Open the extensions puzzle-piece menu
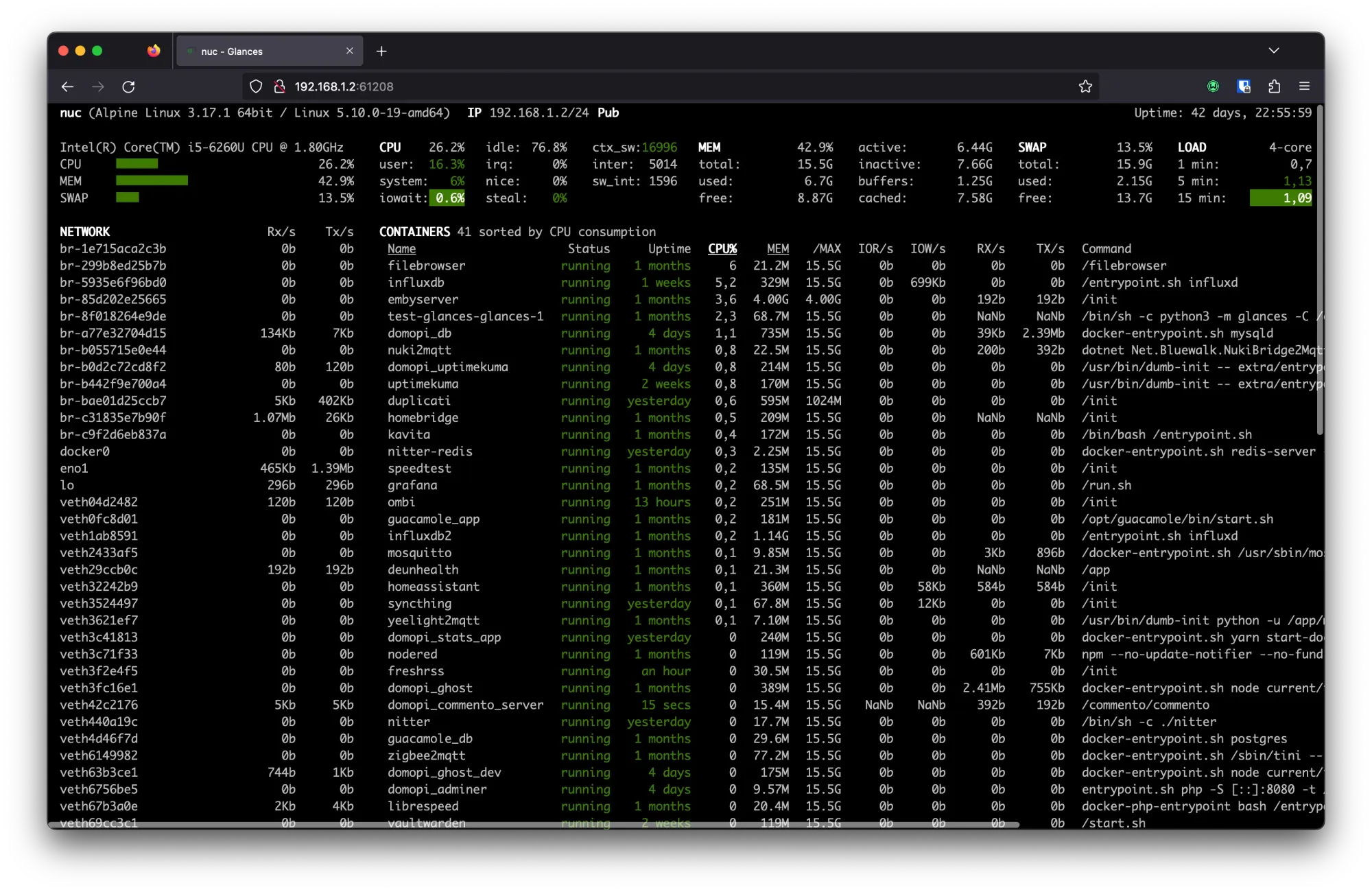1372x892 pixels. coord(1274,86)
